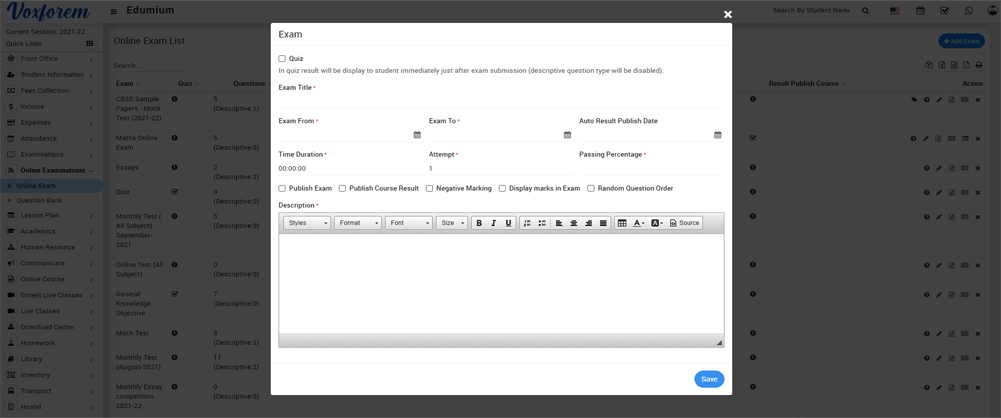
Task: Click the Exam Title input field
Action: [500, 101]
